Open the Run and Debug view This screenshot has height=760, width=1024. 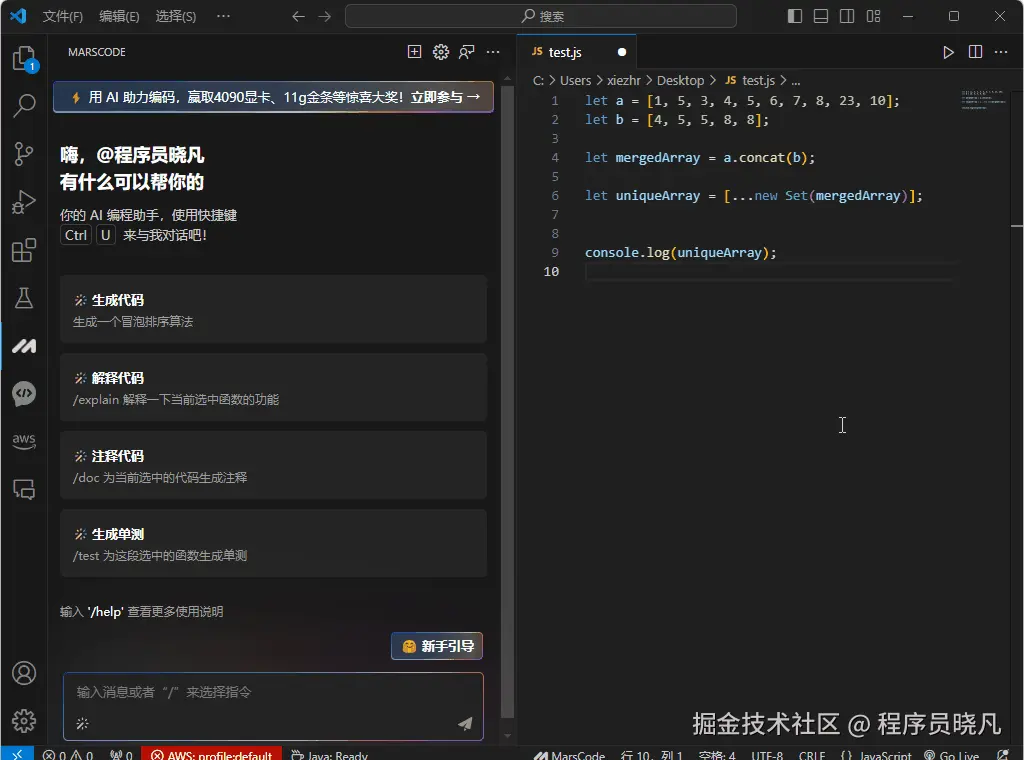point(24,202)
